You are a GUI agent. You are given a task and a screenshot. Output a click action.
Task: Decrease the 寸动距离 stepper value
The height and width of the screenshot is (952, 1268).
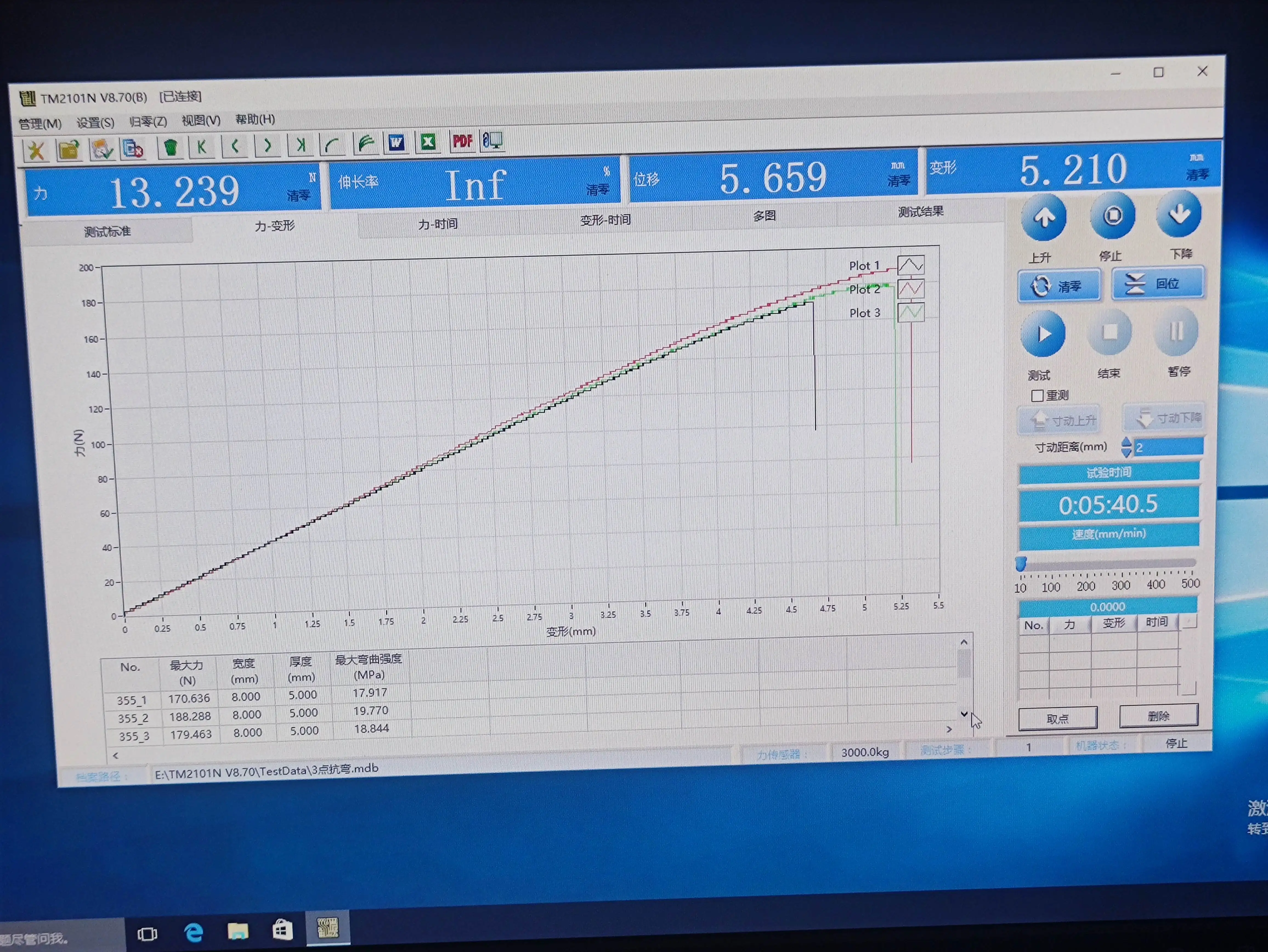[1127, 452]
